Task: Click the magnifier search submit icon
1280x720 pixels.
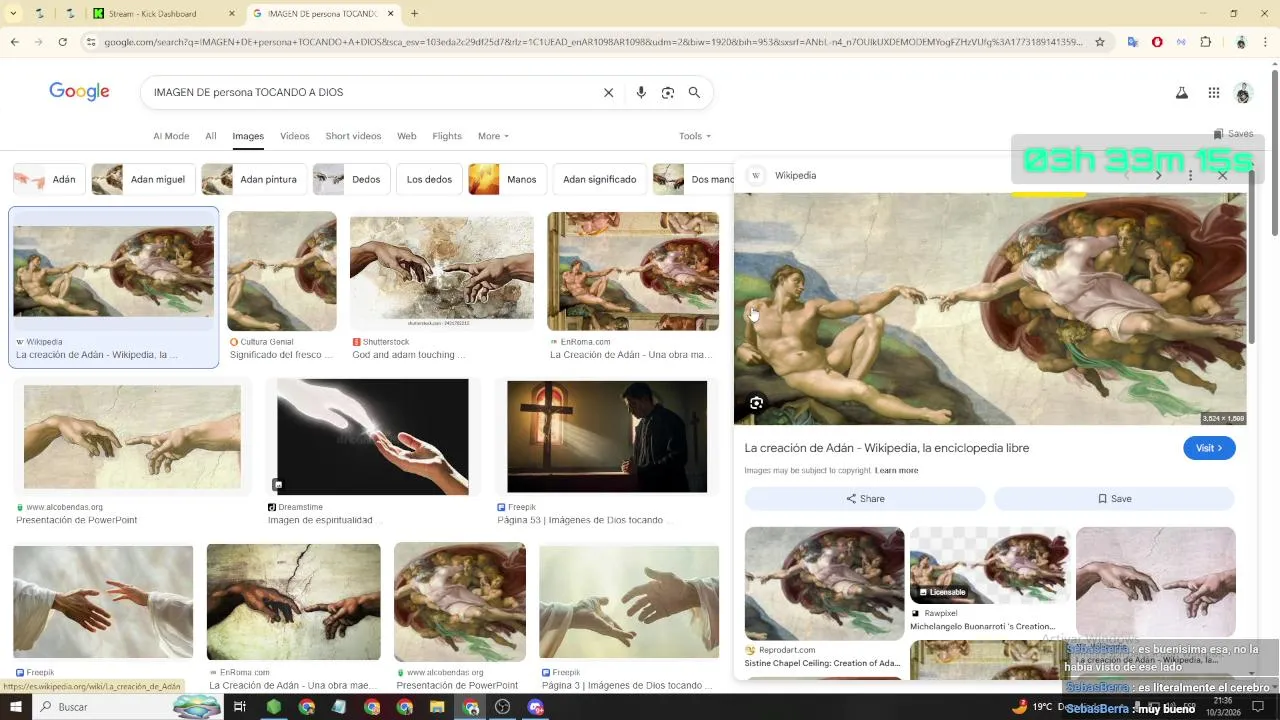Action: 694,93
